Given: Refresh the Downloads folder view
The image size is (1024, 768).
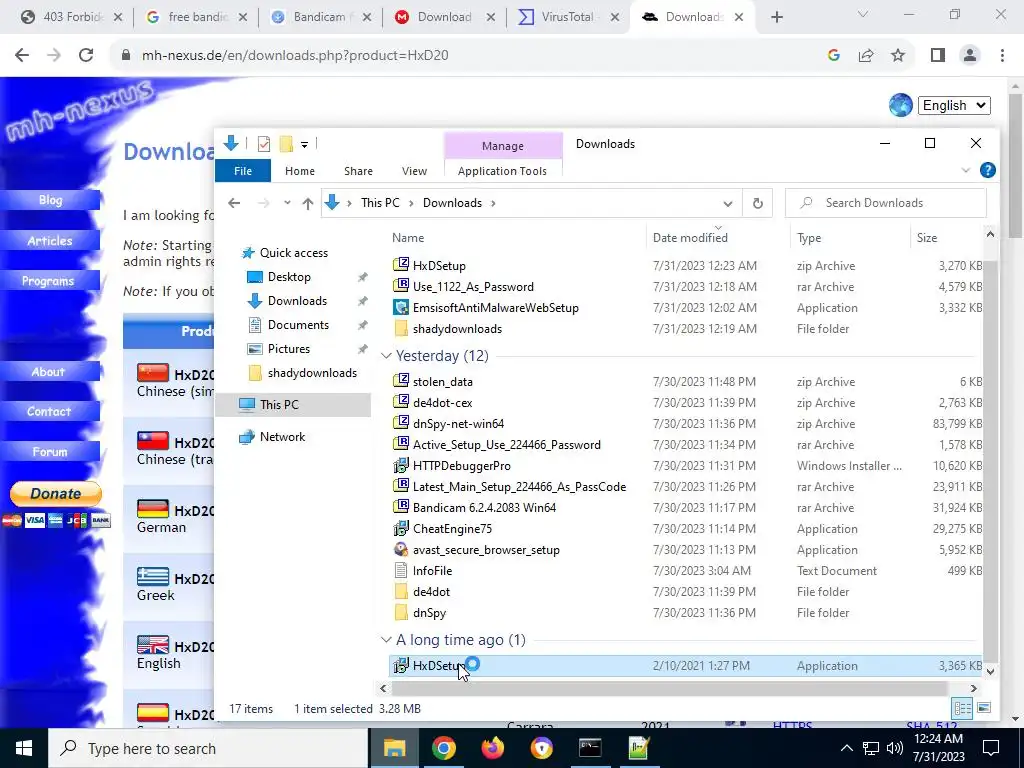Looking at the screenshot, I should 758,203.
